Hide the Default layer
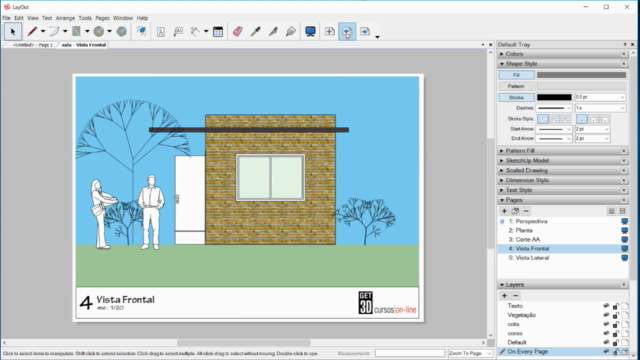Image resolution: width=640 pixels, height=360 pixels. 606,342
